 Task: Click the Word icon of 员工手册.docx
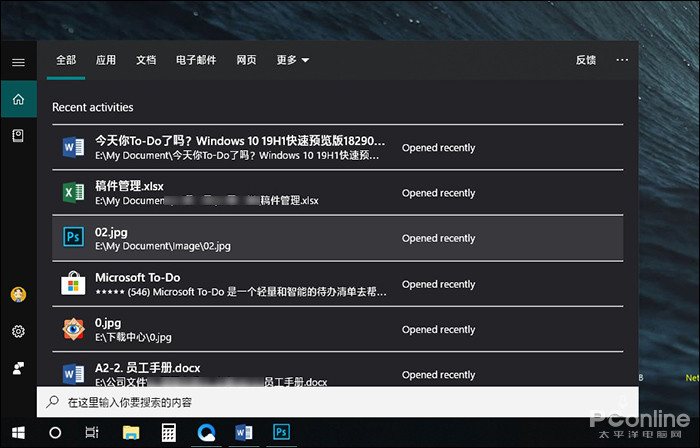pyautogui.click(x=73, y=374)
